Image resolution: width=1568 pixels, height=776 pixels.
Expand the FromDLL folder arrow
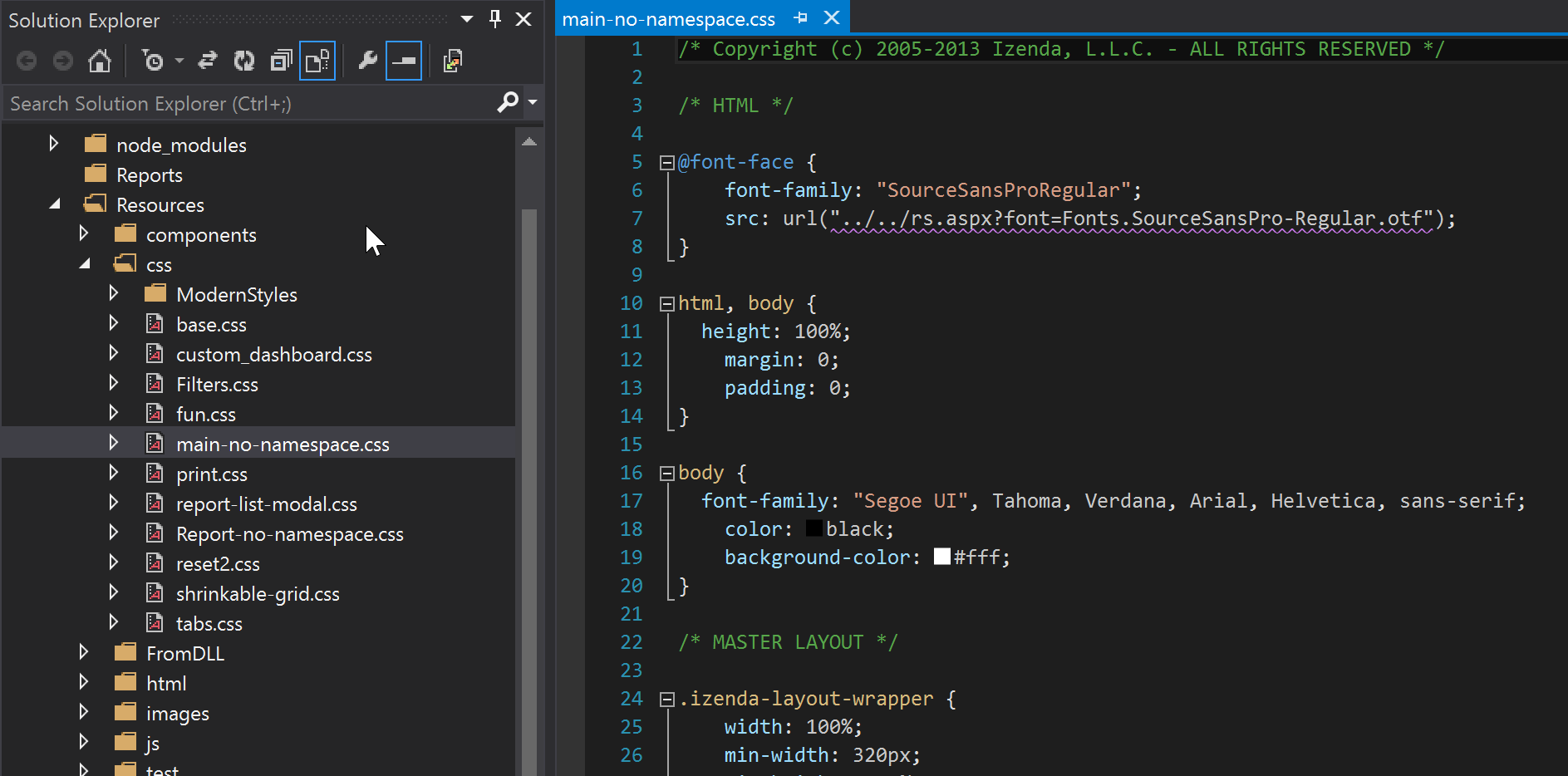click(x=84, y=652)
